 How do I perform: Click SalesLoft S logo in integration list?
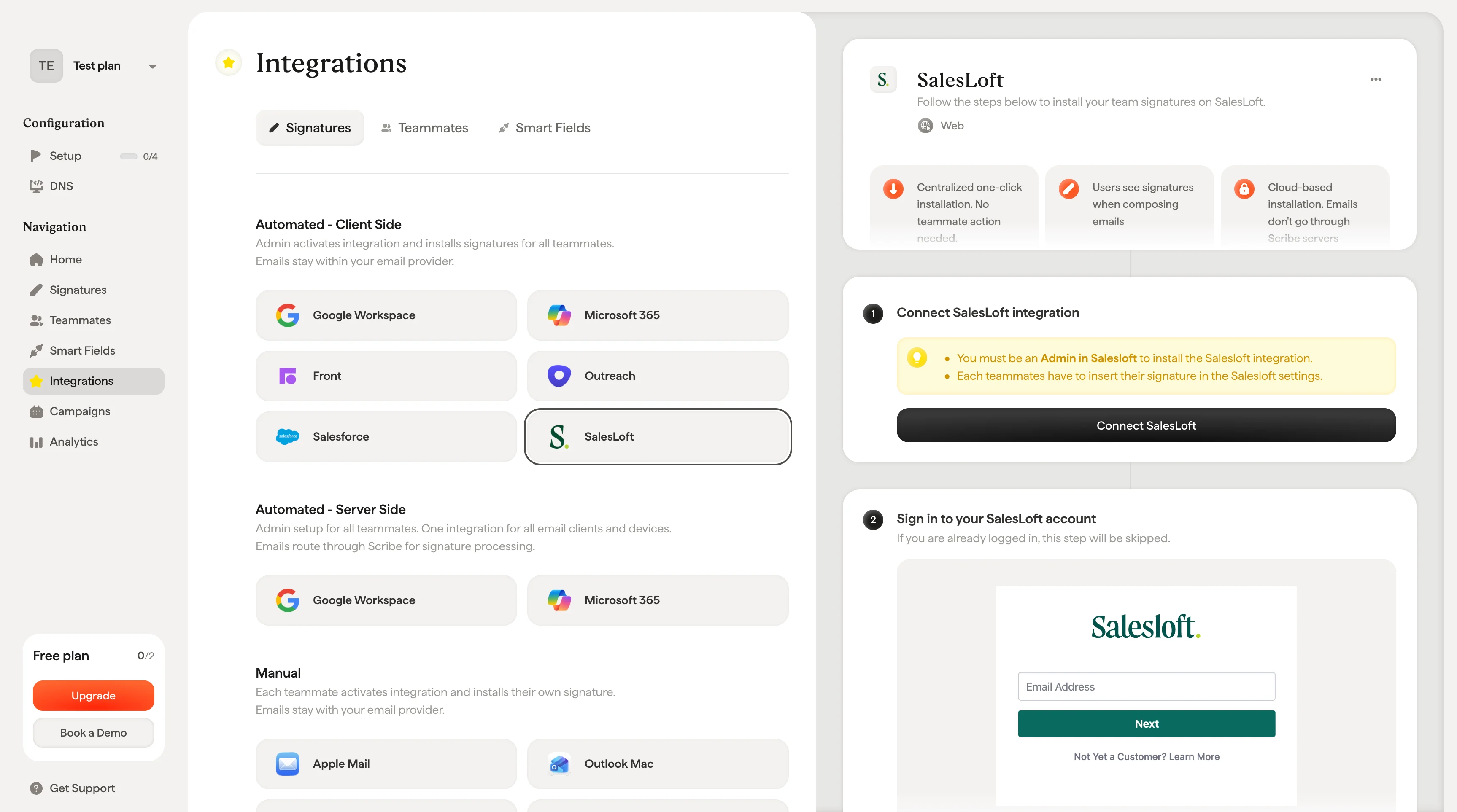pos(559,436)
